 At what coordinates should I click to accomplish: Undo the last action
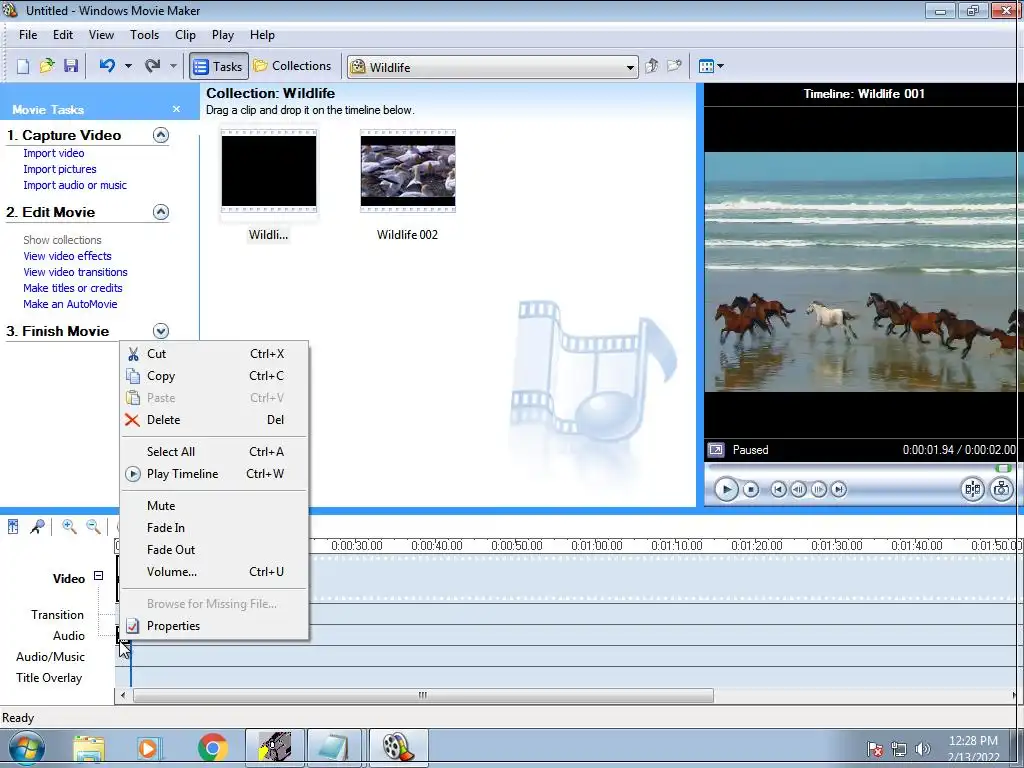pos(107,66)
